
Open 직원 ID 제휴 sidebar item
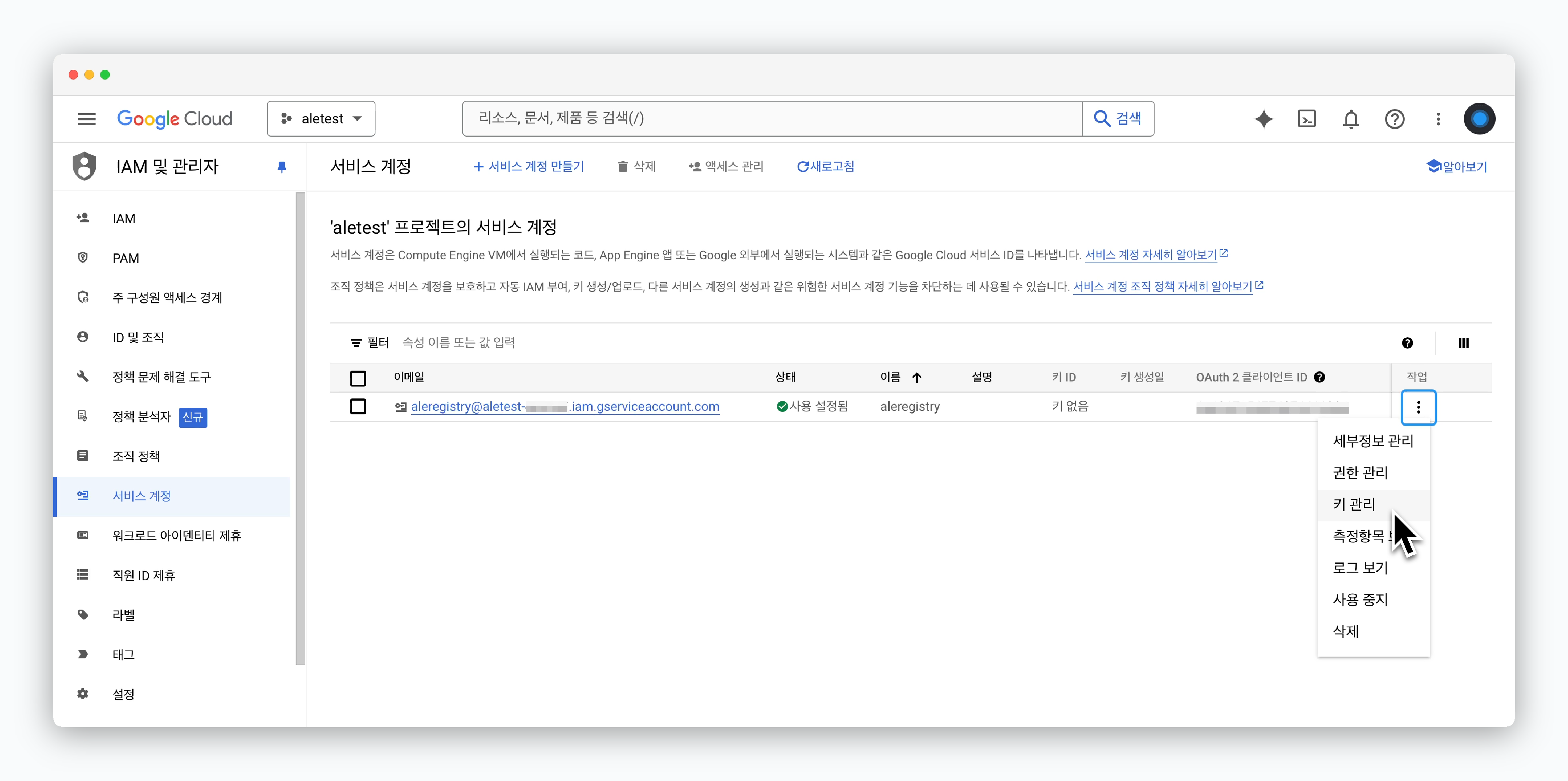tap(172, 575)
